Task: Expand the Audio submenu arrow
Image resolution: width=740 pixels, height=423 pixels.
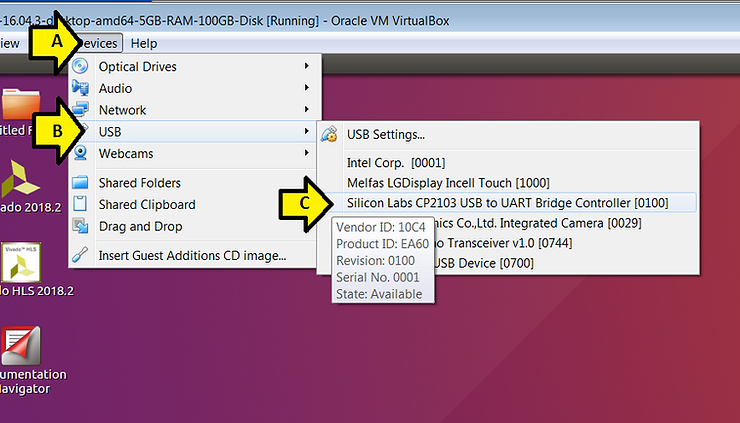Action: click(x=306, y=89)
